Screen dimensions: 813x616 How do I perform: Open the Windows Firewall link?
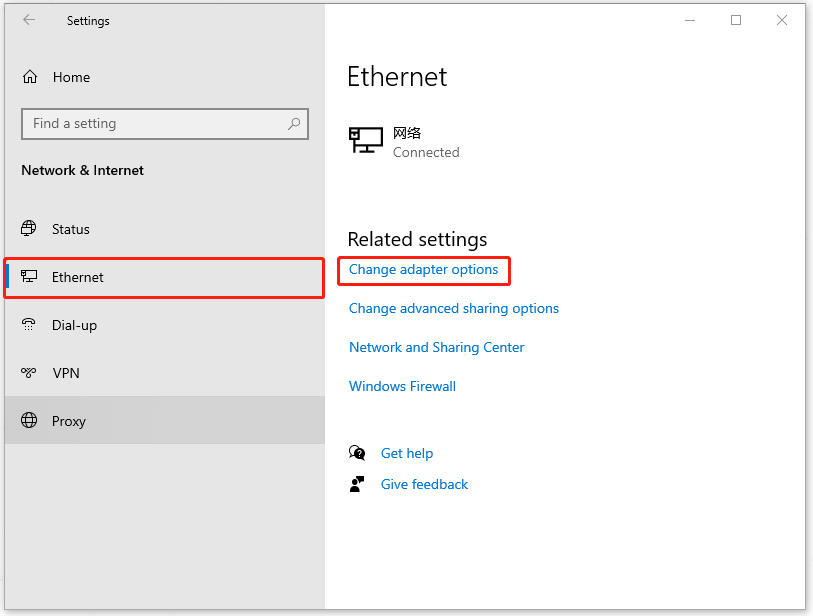[402, 386]
